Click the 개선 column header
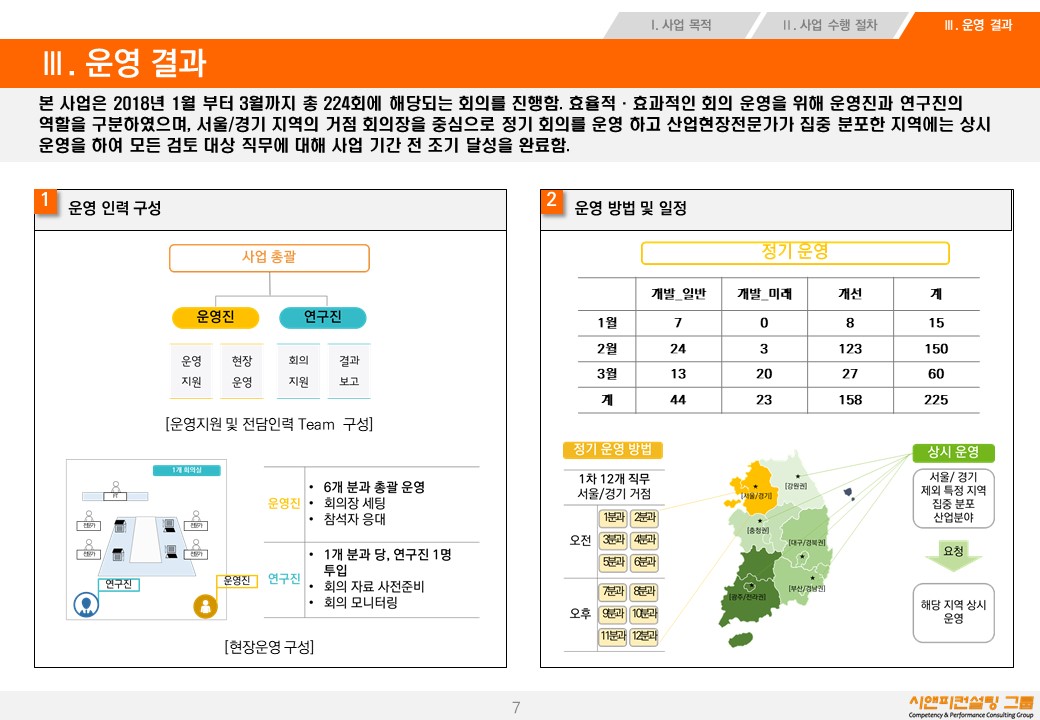 pyautogui.click(x=850, y=294)
